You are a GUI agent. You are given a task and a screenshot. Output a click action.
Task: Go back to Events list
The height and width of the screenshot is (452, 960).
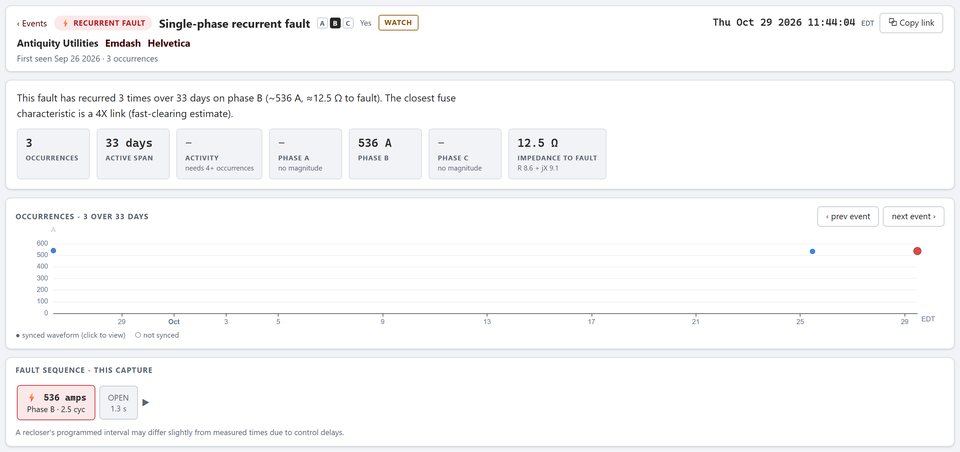pos(32,23)
